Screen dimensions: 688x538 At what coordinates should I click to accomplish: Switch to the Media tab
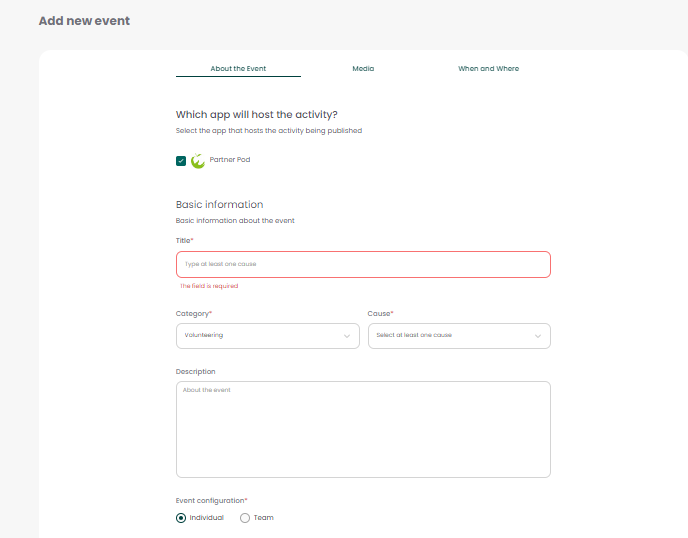[363, 69]
